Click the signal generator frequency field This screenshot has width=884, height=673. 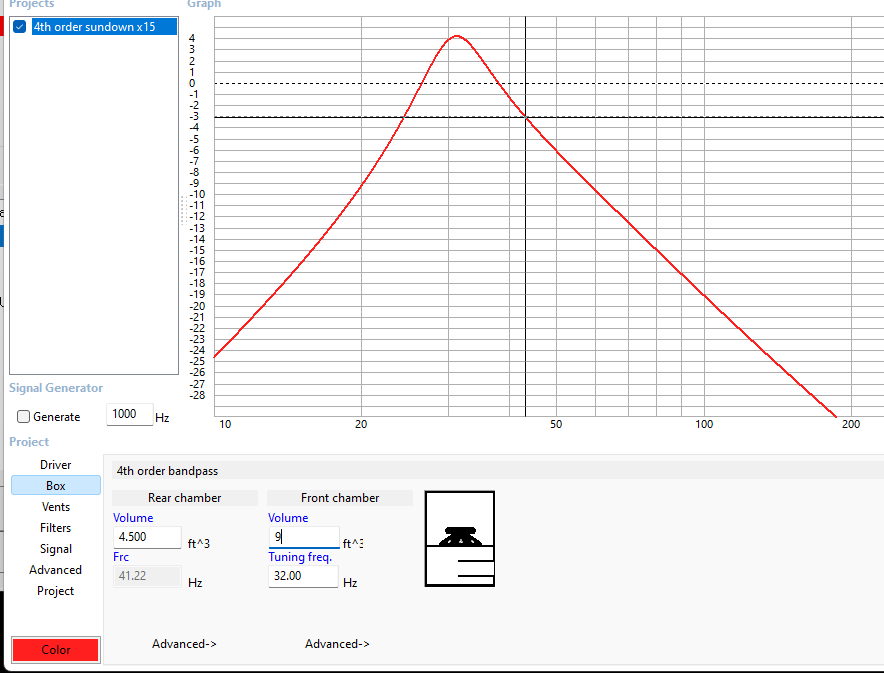tap(130, 414)
